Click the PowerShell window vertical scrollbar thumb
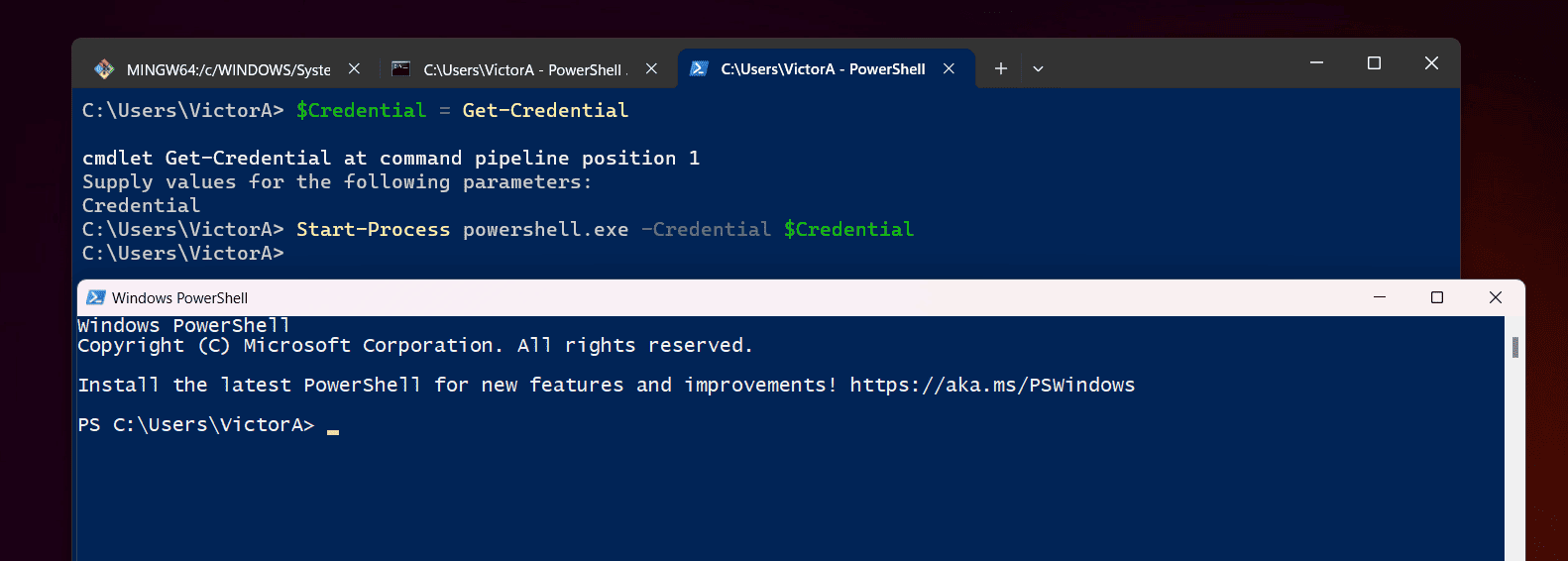This screenshot has width=1568, height=561. (x=1515, y=347)
